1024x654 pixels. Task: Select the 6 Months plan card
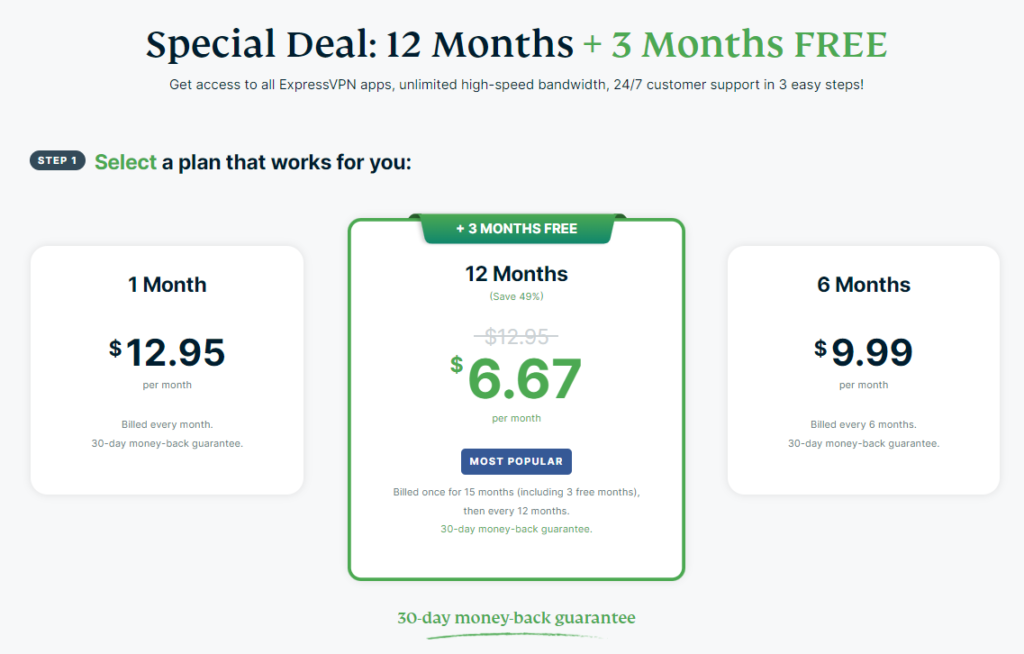[863, 370]
